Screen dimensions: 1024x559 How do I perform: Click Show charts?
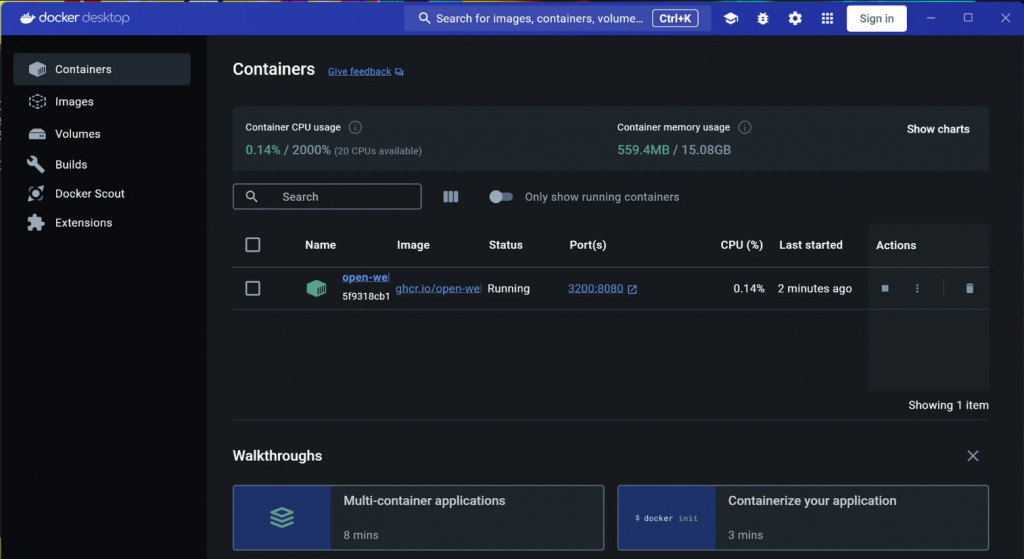[x=938, y=129]
